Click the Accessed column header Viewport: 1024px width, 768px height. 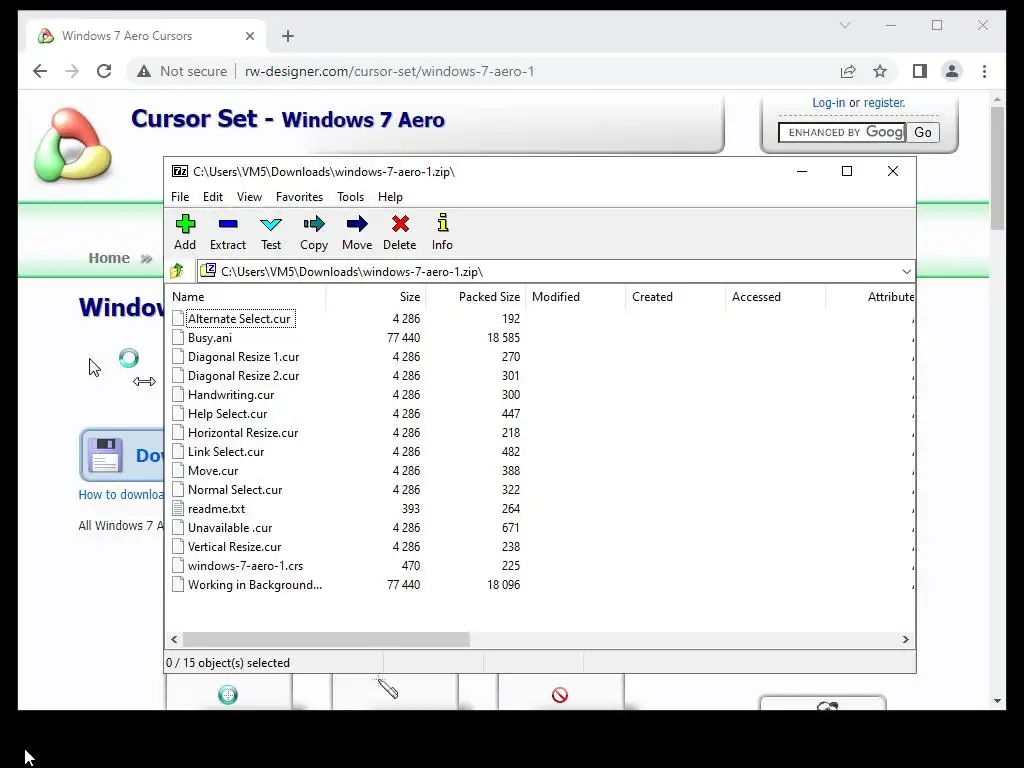coord(775,296)
